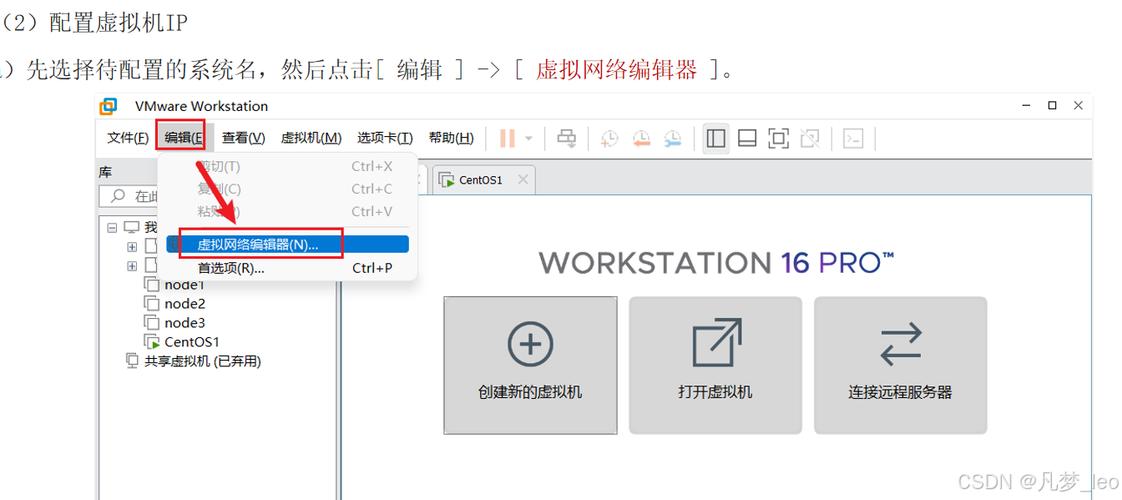Toggle the library sidebar view icon
This screenshot has height=500, width=1122.
point(716,138)
